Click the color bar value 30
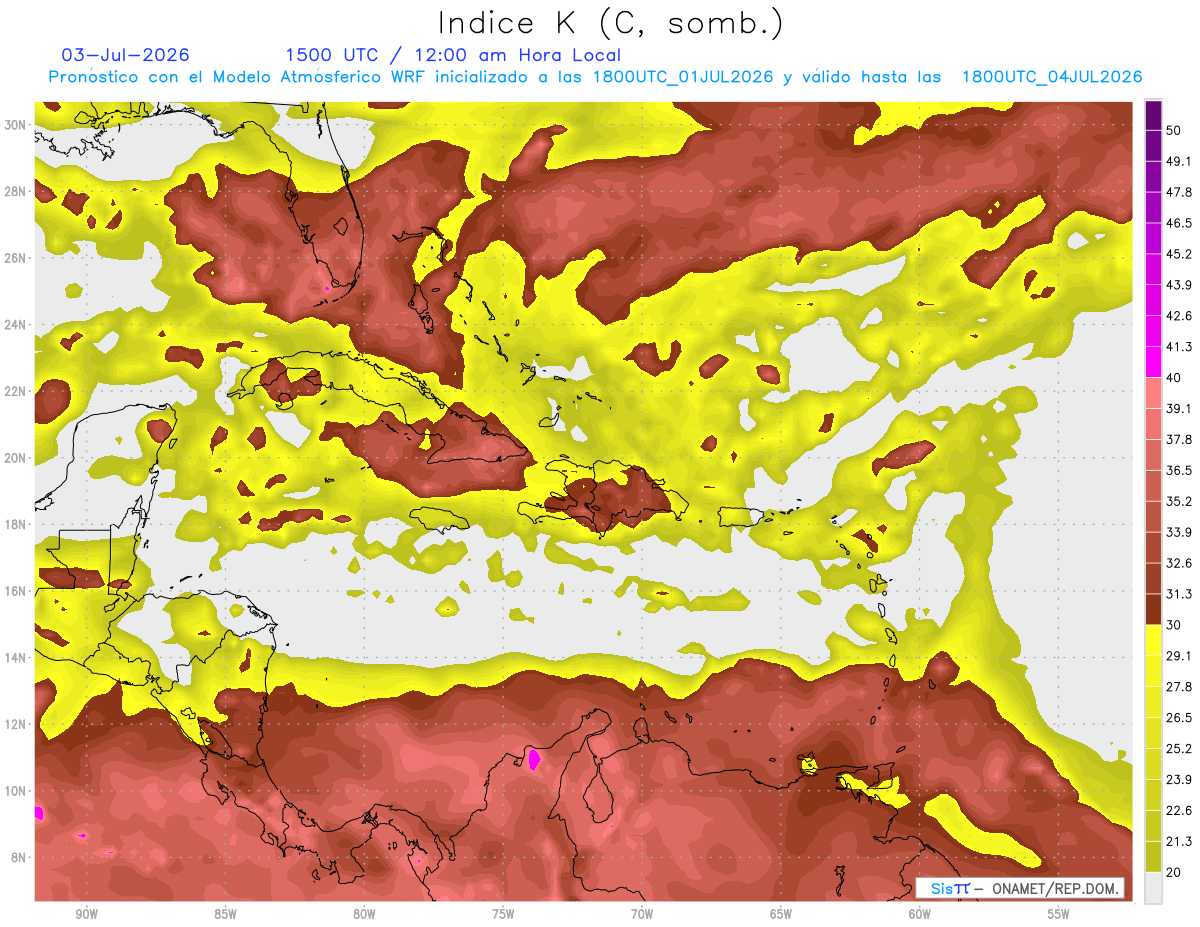 (1174, 625)
